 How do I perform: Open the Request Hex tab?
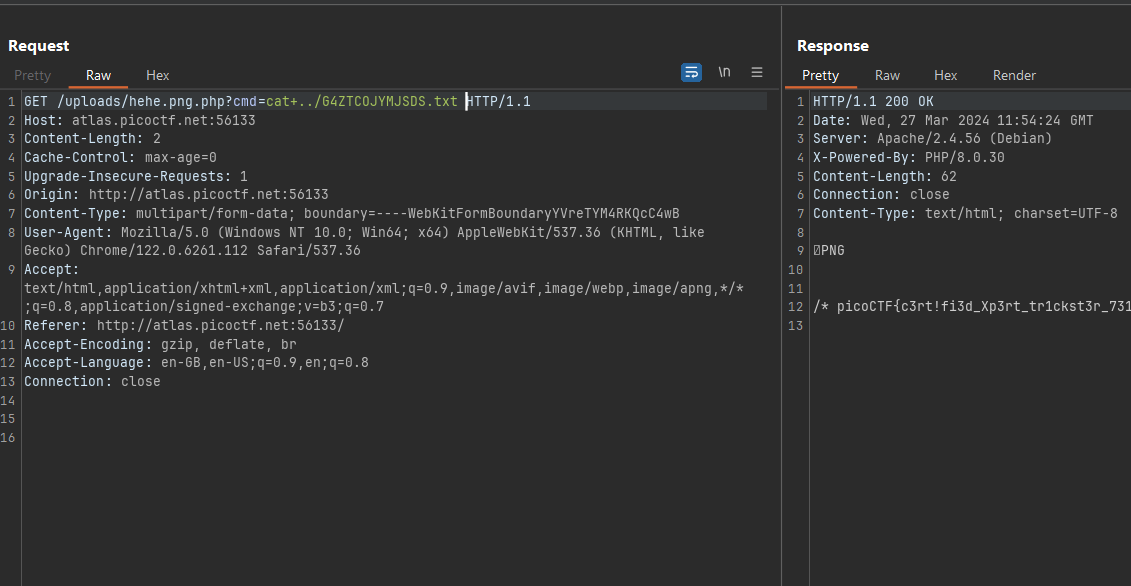[157, 75]
